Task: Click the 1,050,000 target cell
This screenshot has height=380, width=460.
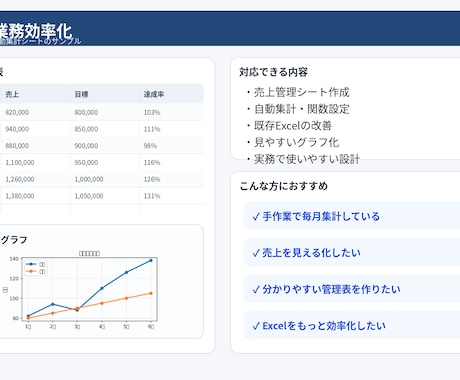Action: (x=89, y=196)
